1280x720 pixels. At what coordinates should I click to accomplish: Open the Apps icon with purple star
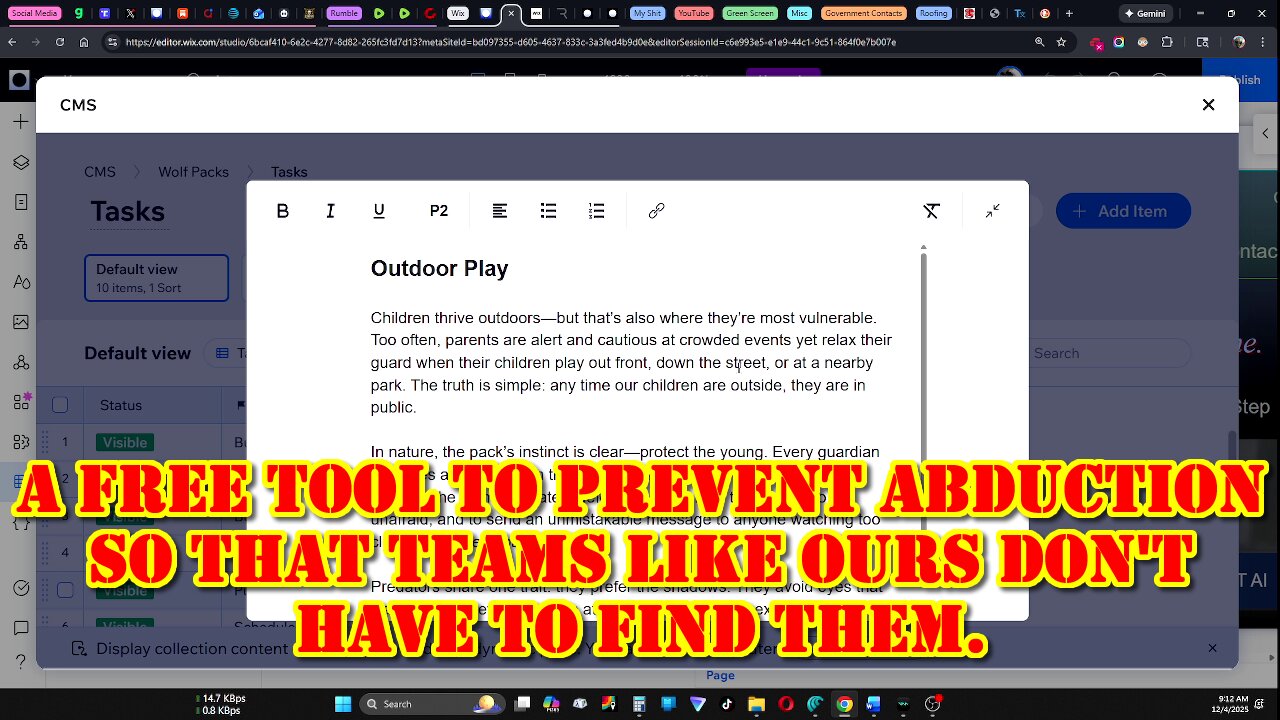21,402
